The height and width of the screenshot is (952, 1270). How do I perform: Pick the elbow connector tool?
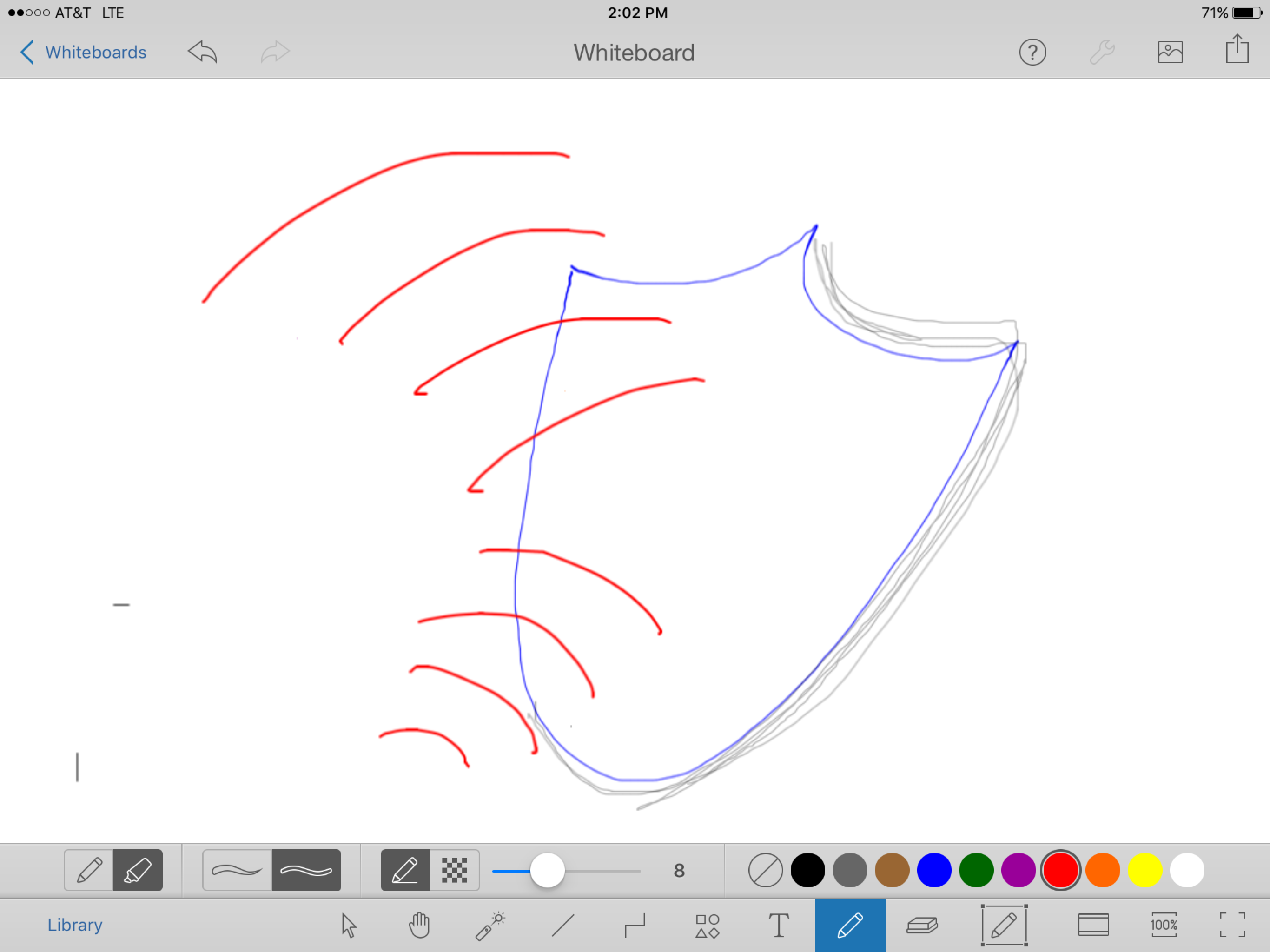pyautogui.click(x=635, y=925)
